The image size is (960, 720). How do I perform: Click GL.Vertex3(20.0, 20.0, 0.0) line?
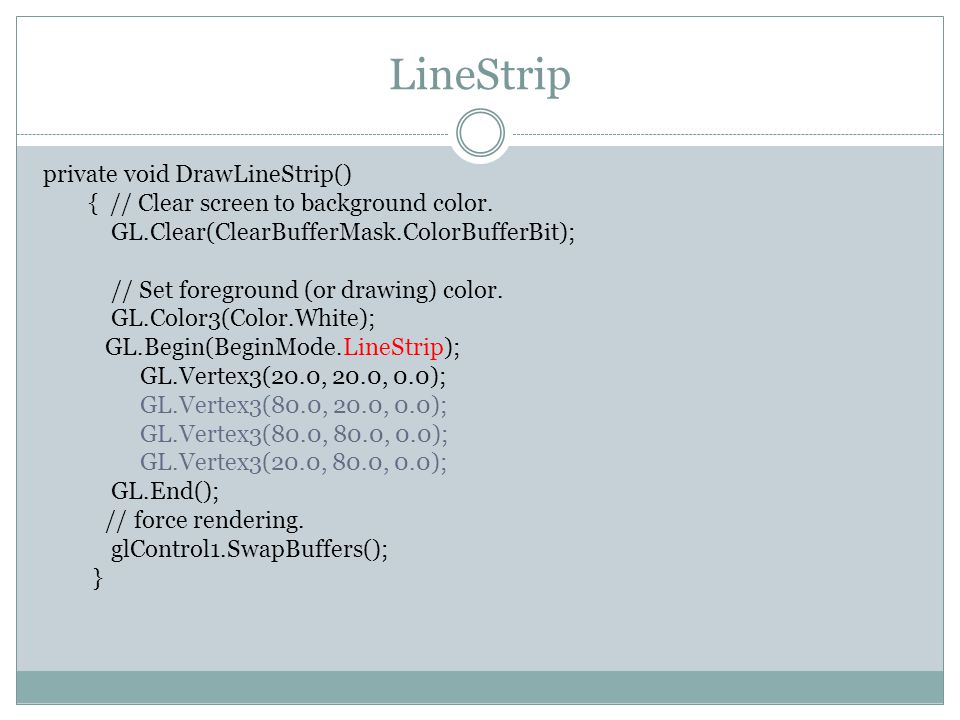[x=293, y=377]
